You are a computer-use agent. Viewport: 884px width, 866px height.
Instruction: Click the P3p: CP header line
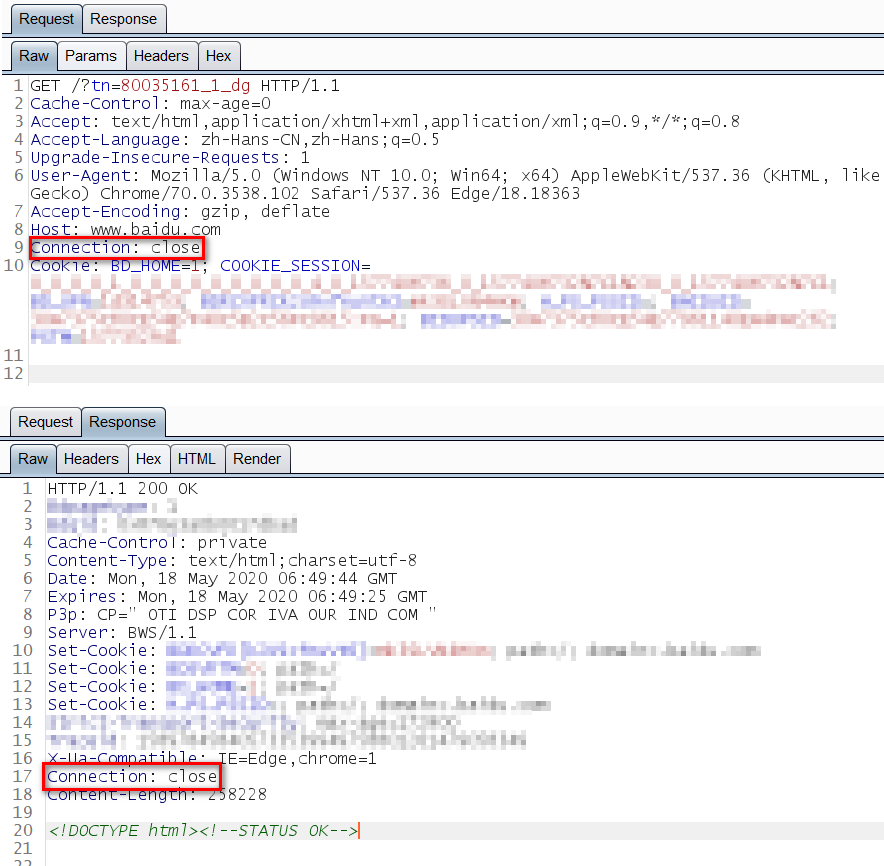click(242, 615)
